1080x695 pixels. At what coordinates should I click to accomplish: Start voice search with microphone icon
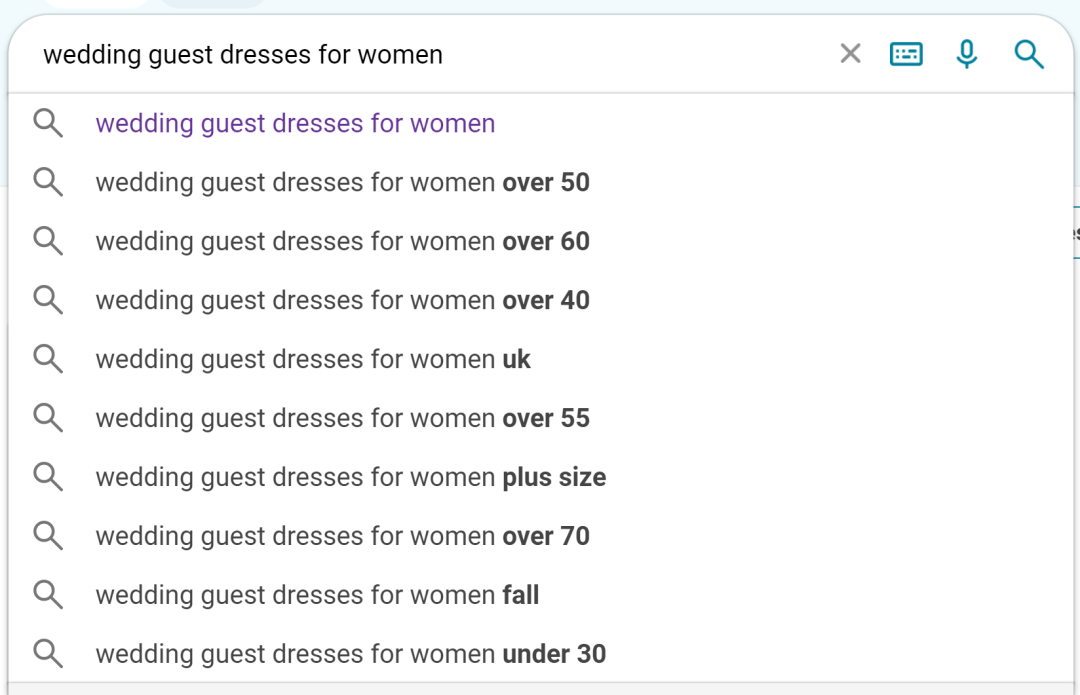coord(966,54)
